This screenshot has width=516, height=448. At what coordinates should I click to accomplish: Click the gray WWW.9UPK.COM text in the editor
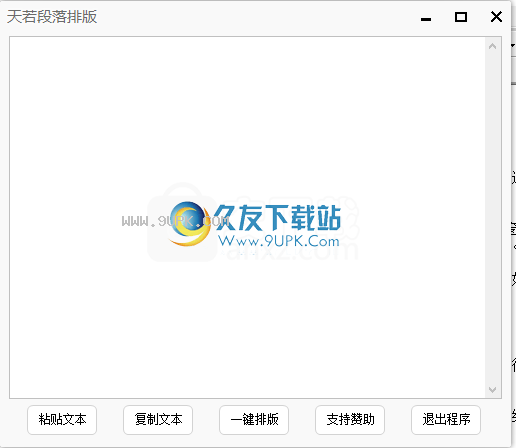175,221
